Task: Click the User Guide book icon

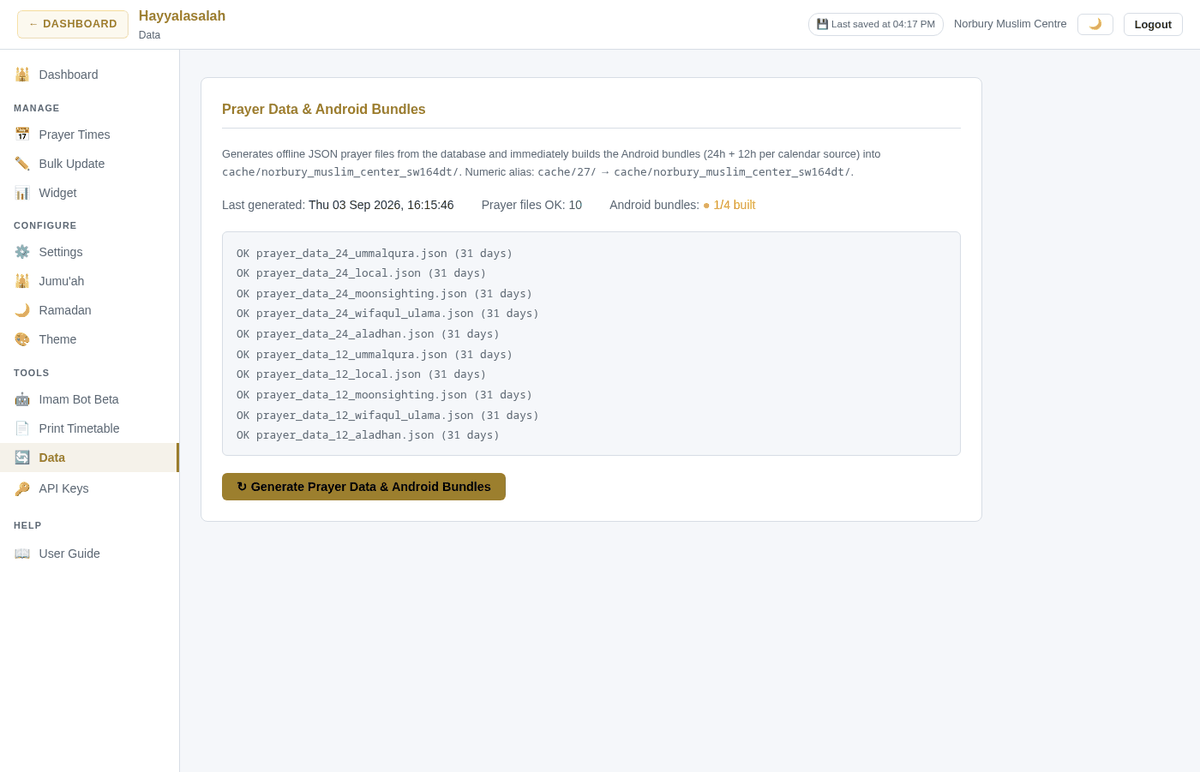Action: [22, 553]
